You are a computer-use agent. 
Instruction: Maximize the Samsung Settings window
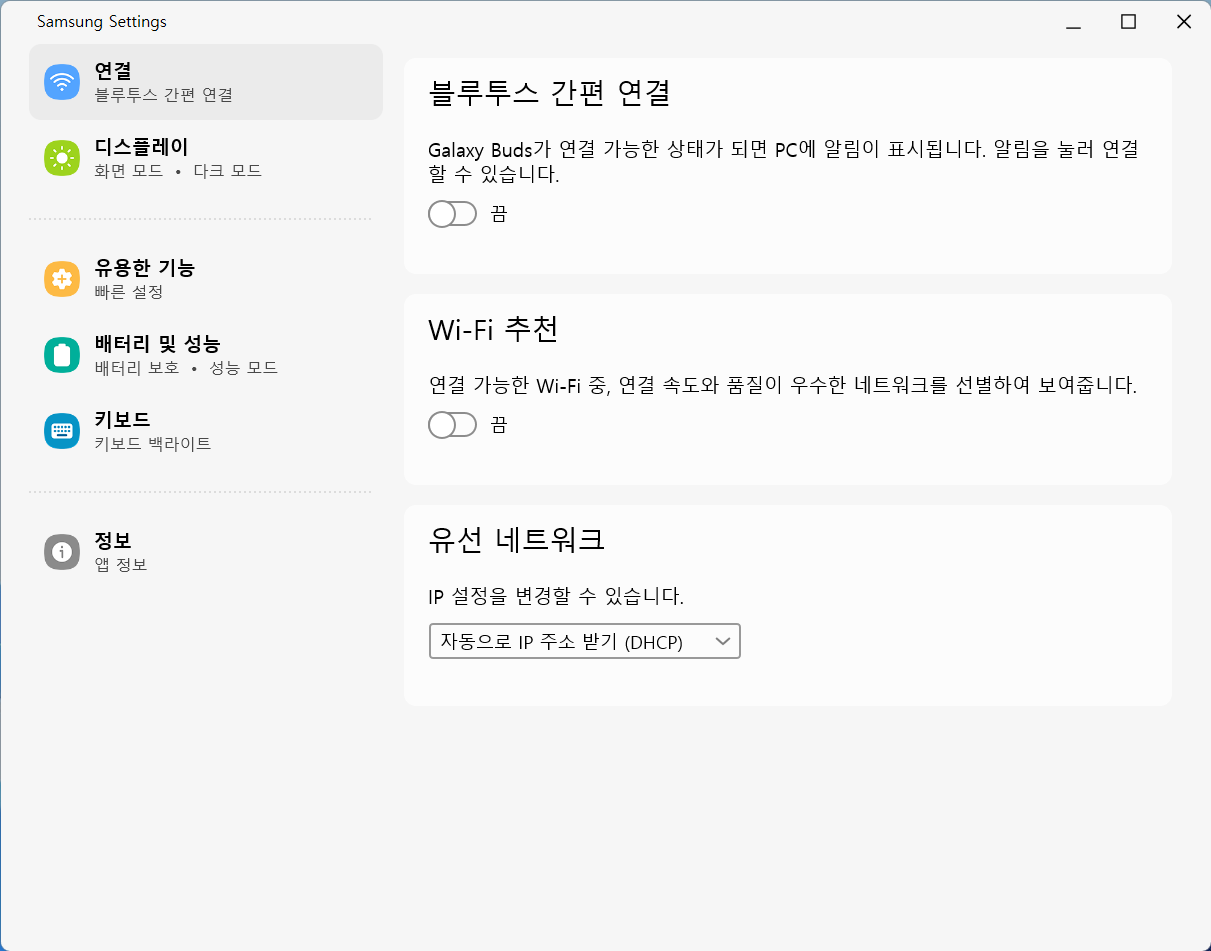[1128, 22]
